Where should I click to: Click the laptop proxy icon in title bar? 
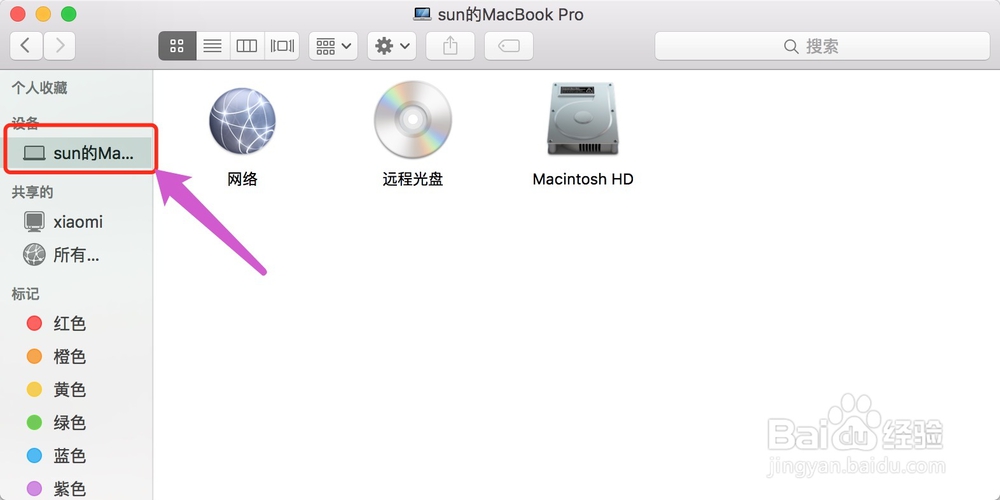pyautogui.click(x=422, y=13)
